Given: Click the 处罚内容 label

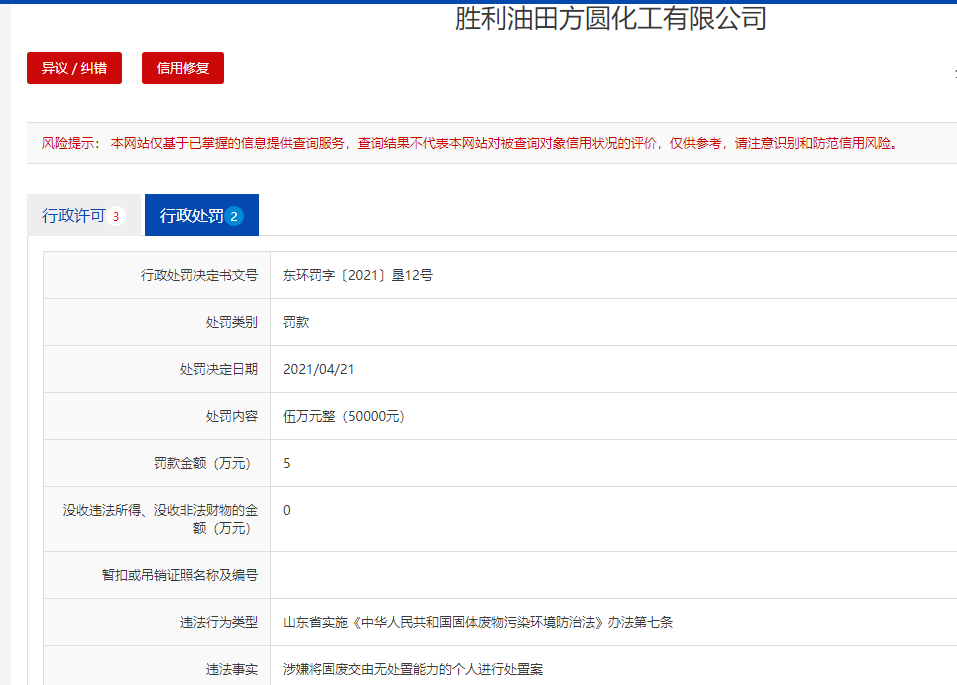Looking at the screenshot, I should point(232,416).
